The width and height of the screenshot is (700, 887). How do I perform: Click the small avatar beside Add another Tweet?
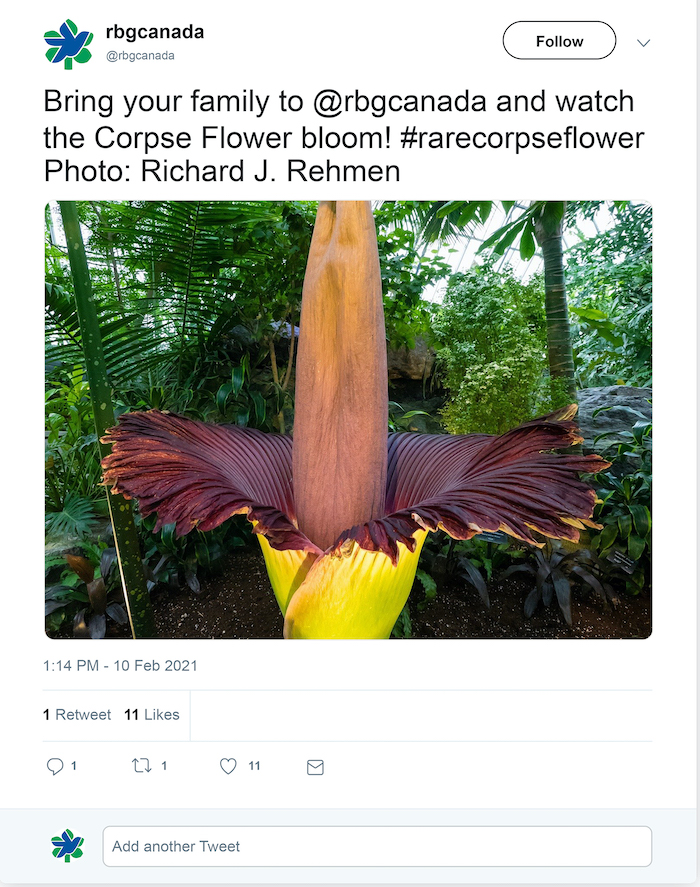point(68,846)
